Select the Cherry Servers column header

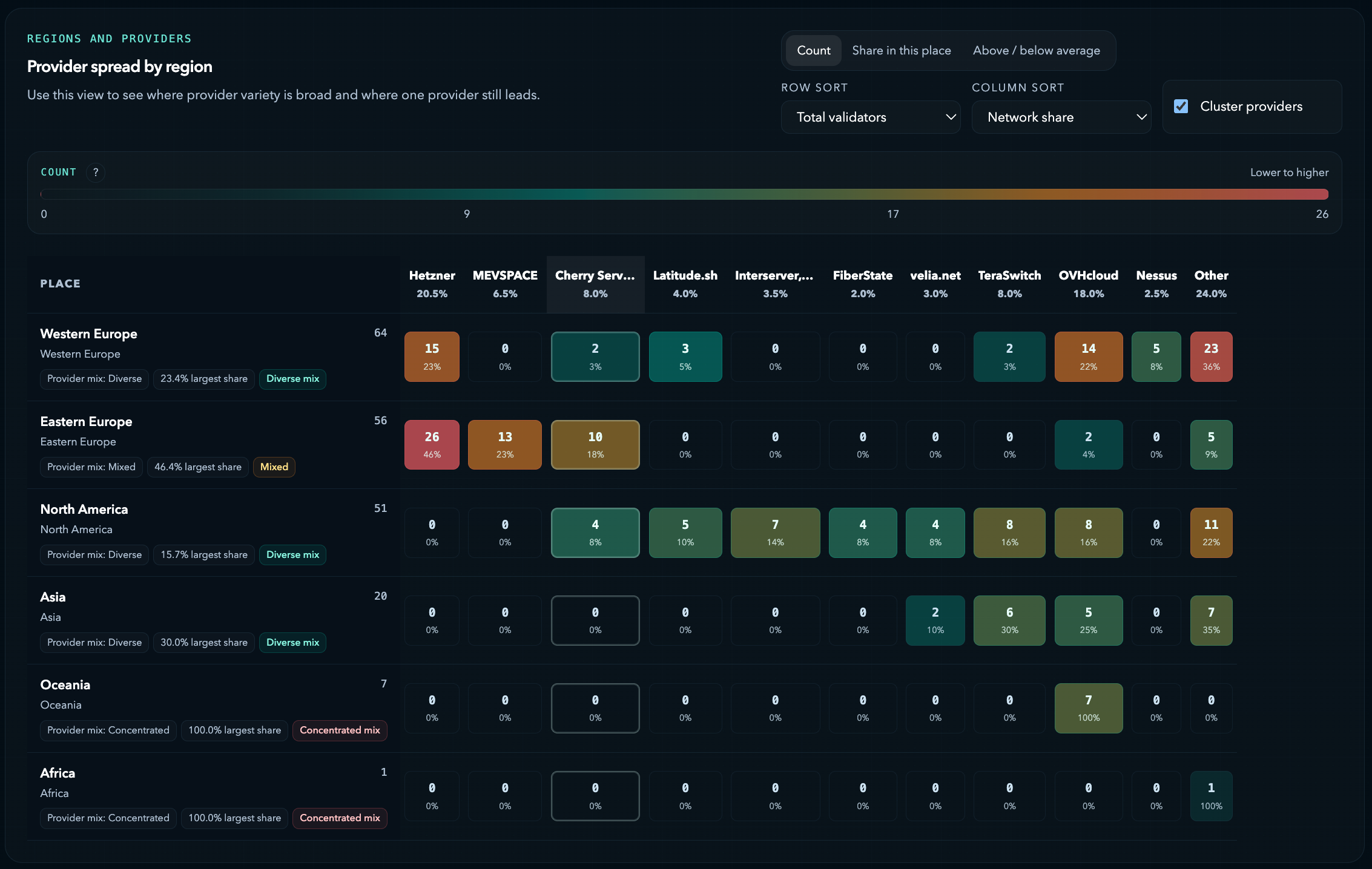(595, 284)
